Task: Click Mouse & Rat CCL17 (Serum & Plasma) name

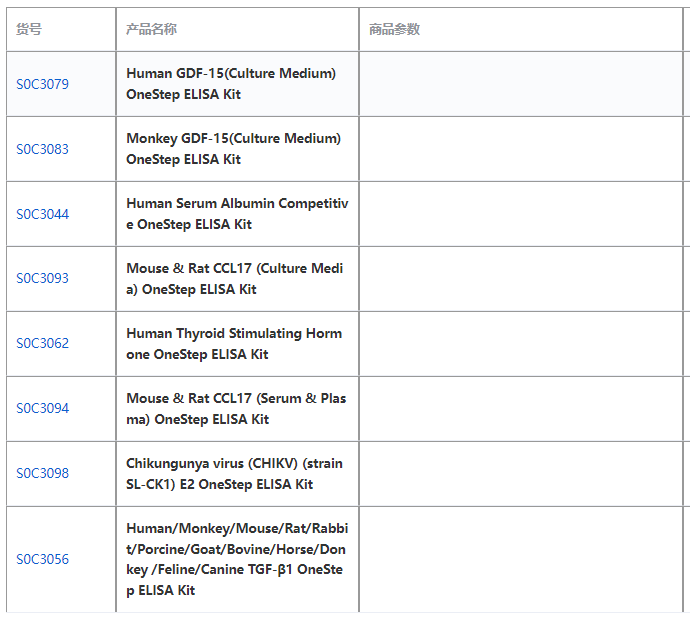Action: [236, 408]
